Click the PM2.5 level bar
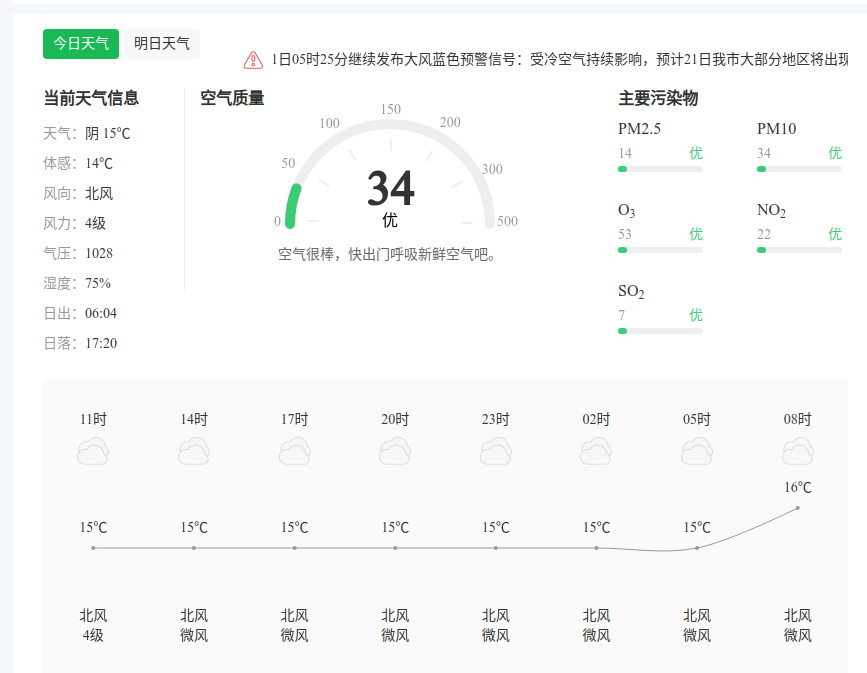 coord(660,169)
